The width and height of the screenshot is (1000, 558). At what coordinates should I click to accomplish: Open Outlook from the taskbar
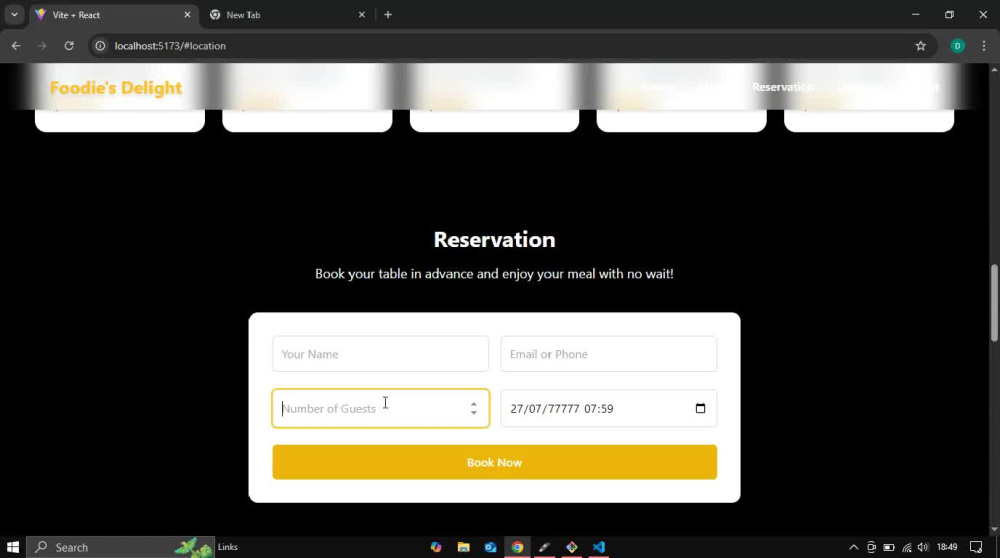click(490, 547)
